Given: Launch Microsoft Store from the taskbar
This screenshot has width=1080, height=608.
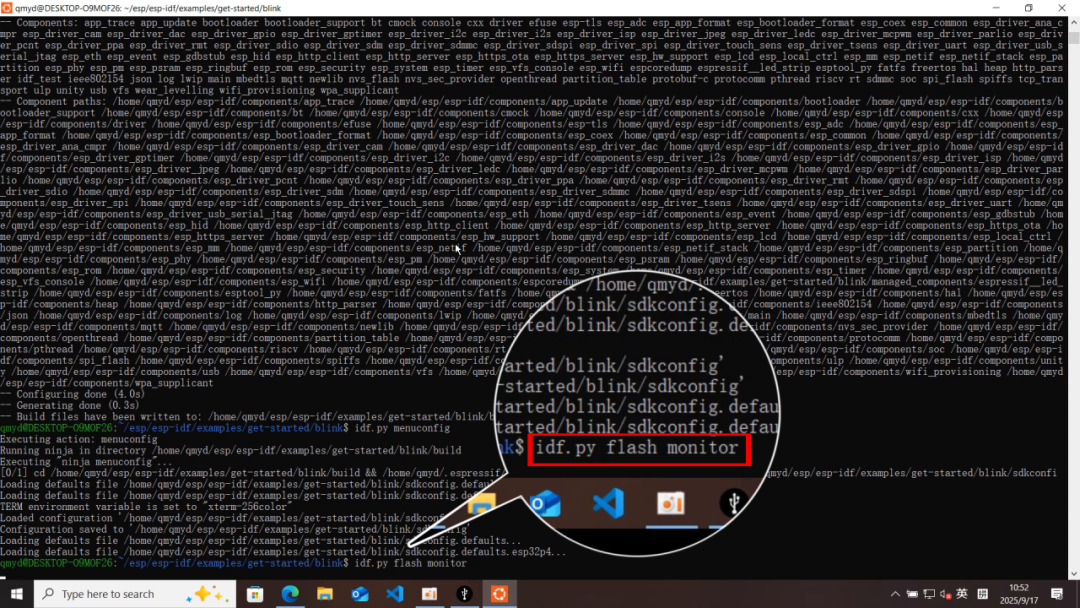Looking at the screenshot, I should click(256, 594).
